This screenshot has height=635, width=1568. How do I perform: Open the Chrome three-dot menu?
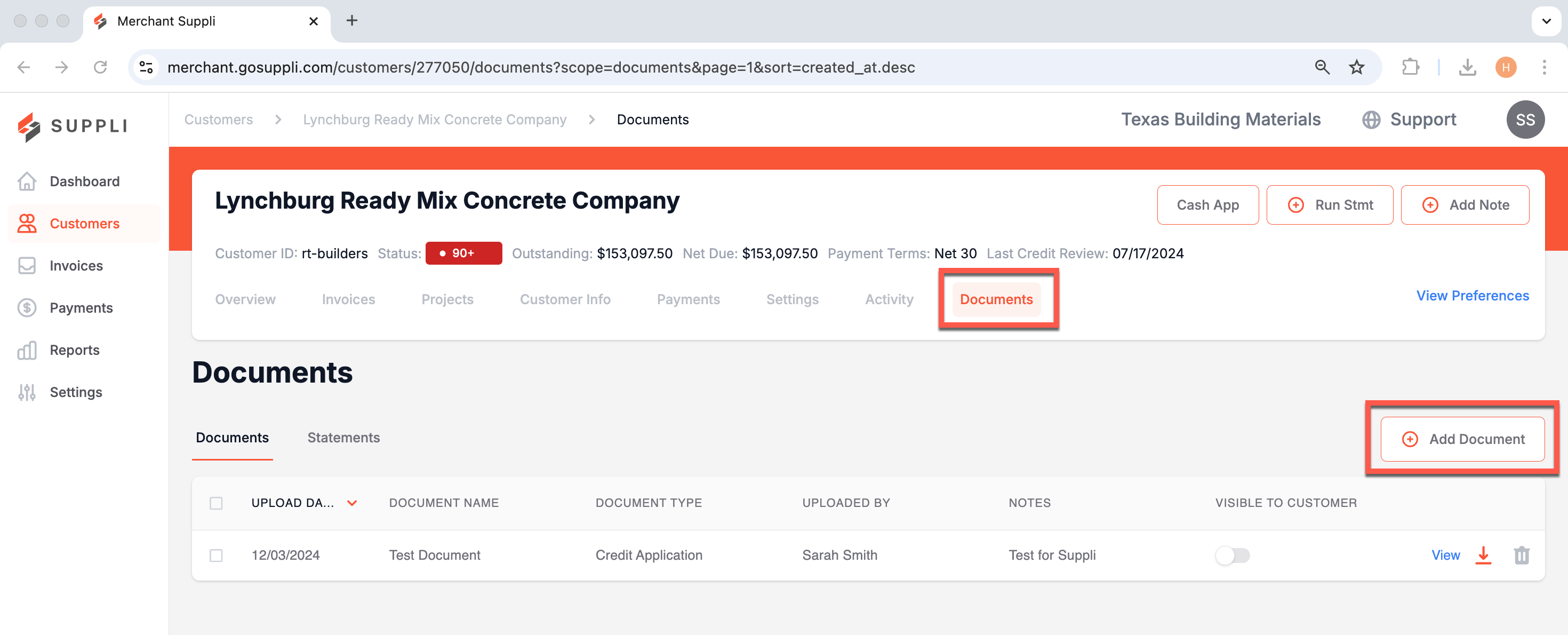coord(1543,67)
